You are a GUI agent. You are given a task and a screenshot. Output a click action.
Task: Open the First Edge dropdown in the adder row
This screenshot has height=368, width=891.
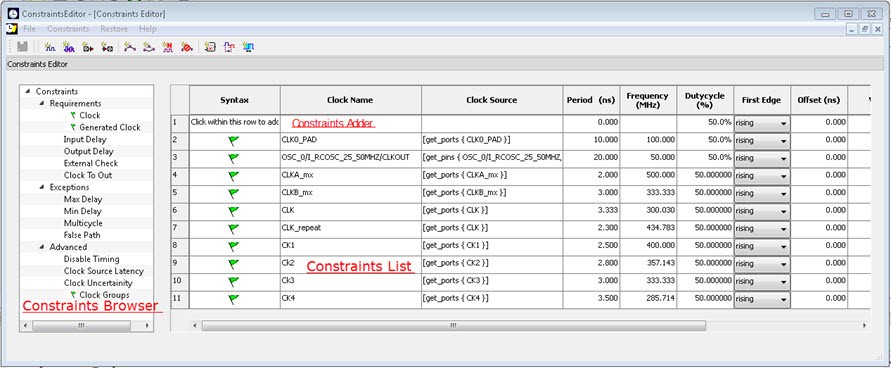pos(761,123)
